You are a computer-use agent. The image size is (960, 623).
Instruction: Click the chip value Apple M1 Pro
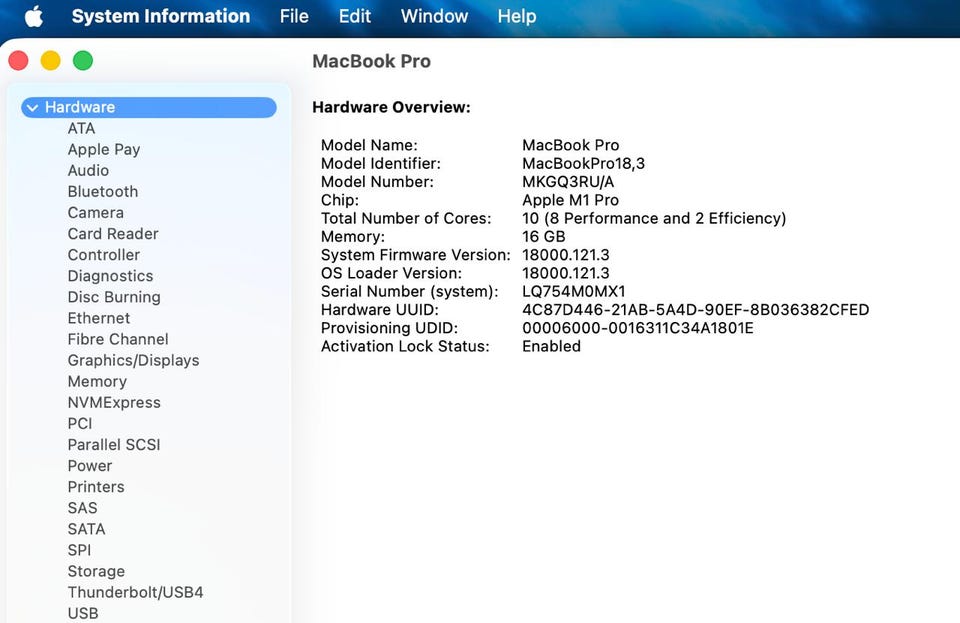pyautogui.click(x=571, y=200)
